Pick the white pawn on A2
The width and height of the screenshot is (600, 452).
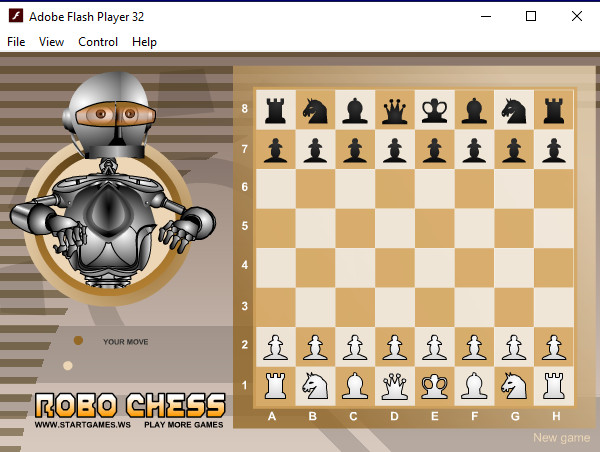[275, 347]
